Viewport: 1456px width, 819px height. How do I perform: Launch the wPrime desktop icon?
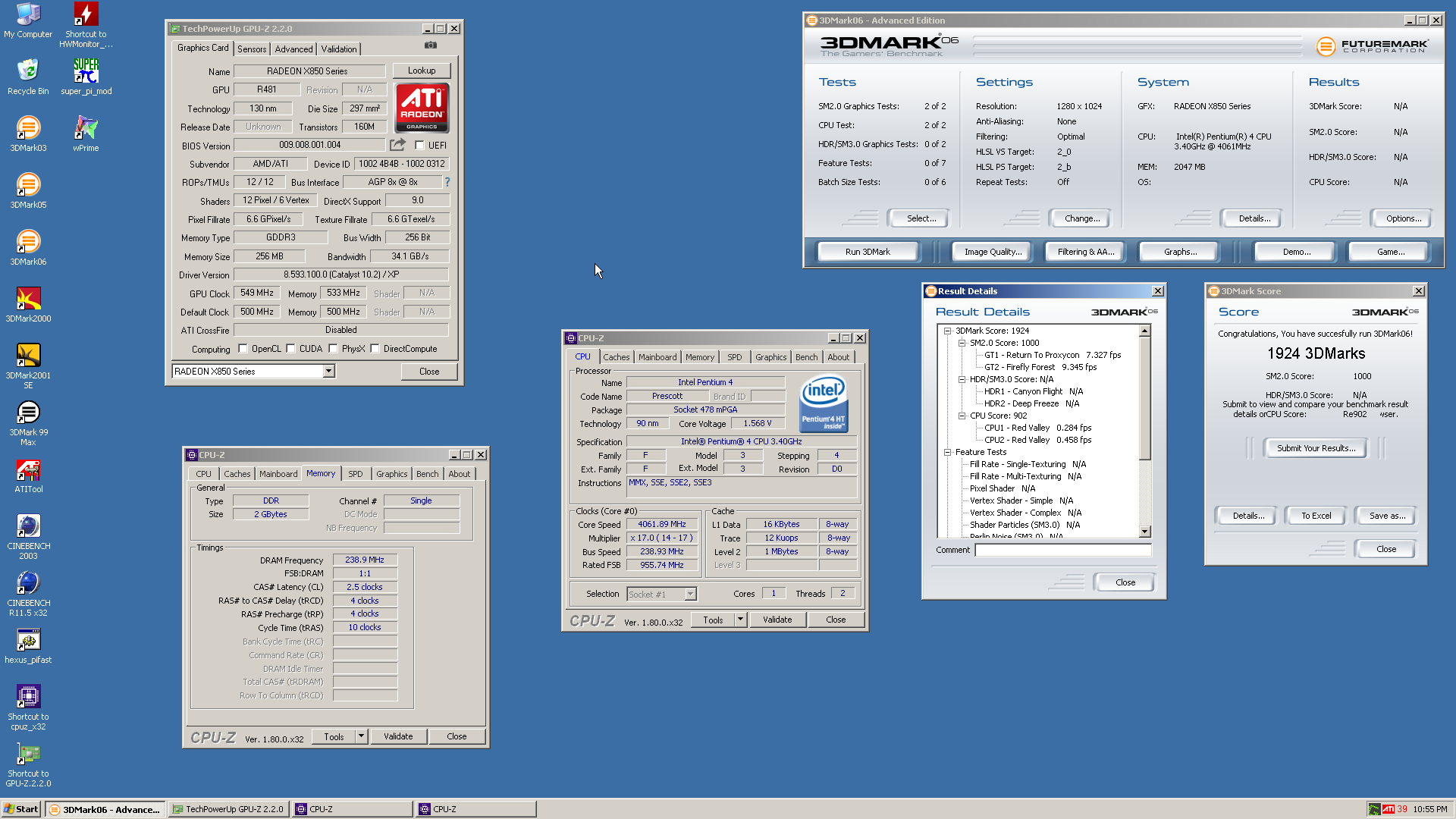[86, 133]
